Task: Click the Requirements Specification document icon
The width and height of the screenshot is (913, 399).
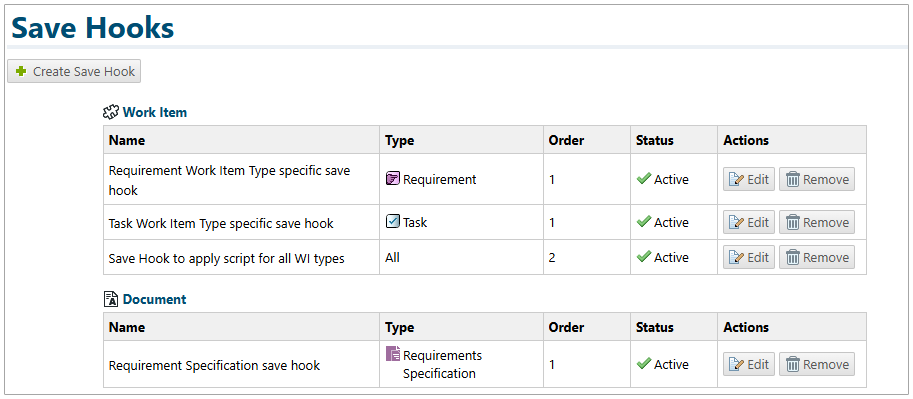Action: tap(392, 354)
